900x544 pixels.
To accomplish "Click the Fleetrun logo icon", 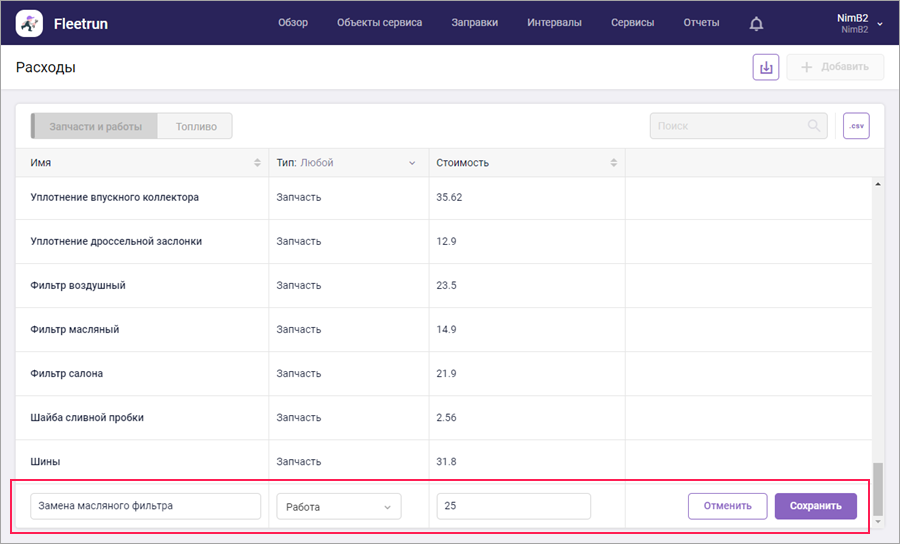I will [29, 22].
